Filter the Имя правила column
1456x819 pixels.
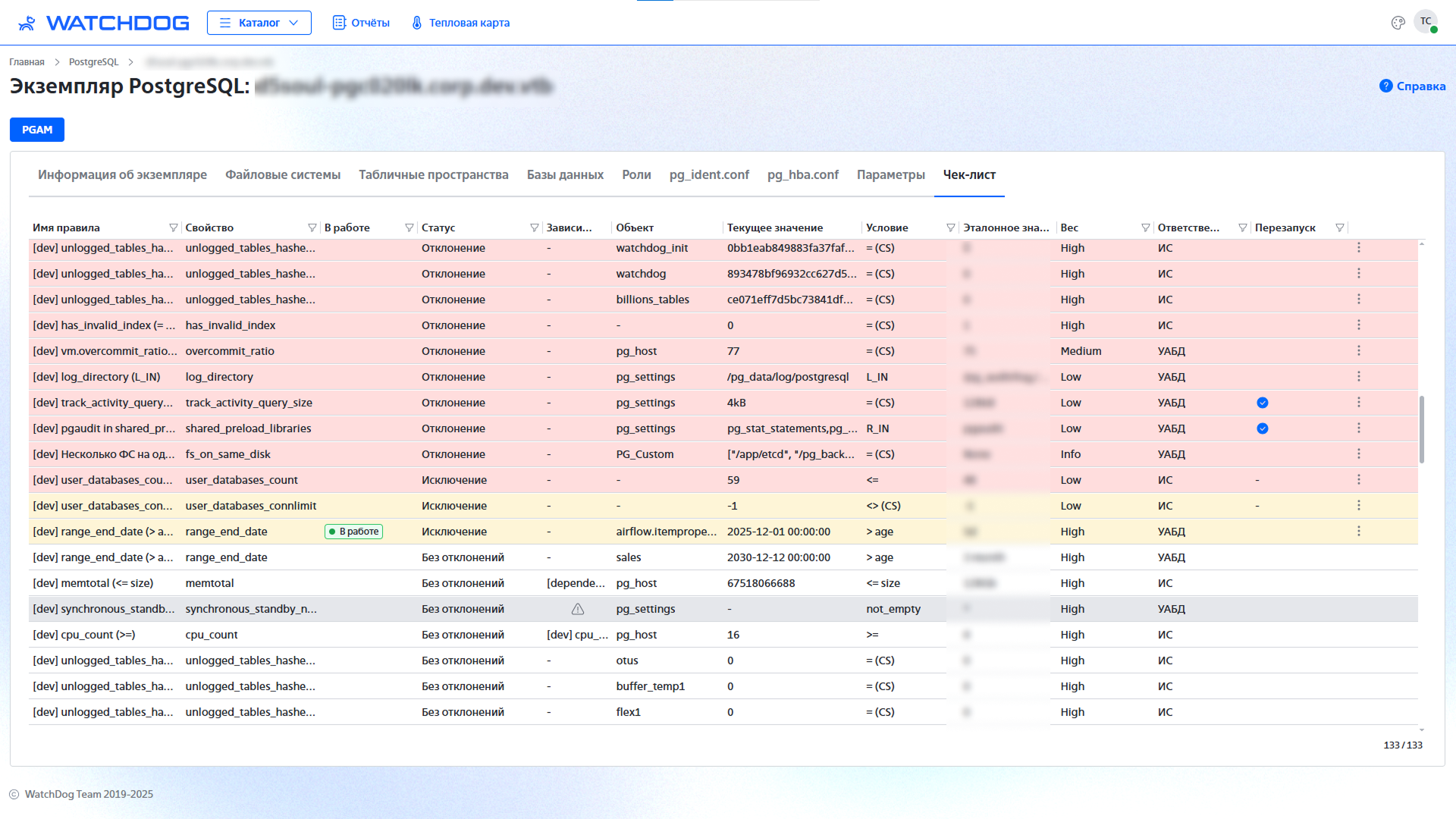tap(173, 227)
